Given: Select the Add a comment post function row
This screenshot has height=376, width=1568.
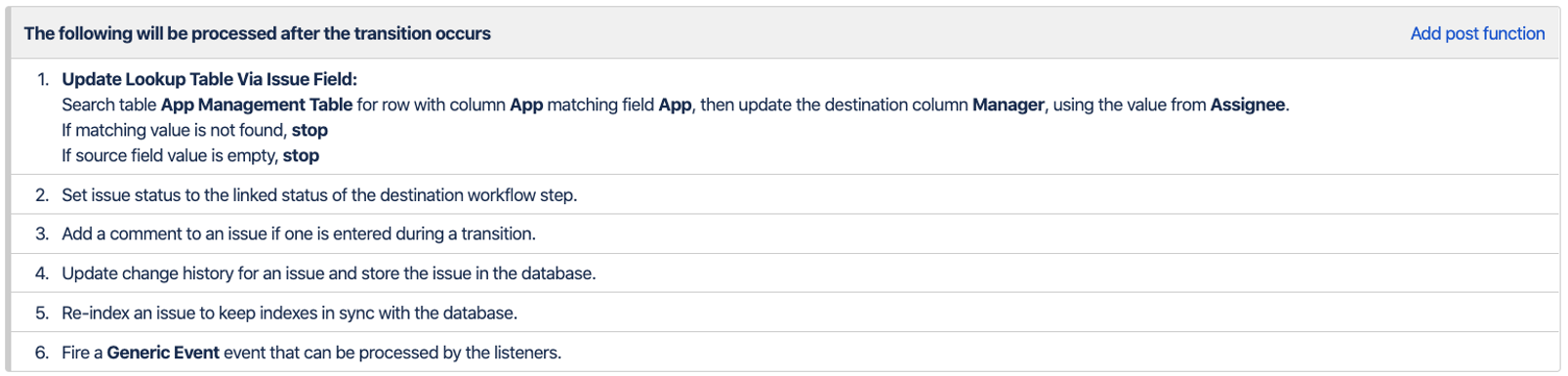Looking at the screenshot, I should pyautogui.click(x=784, y=233).
